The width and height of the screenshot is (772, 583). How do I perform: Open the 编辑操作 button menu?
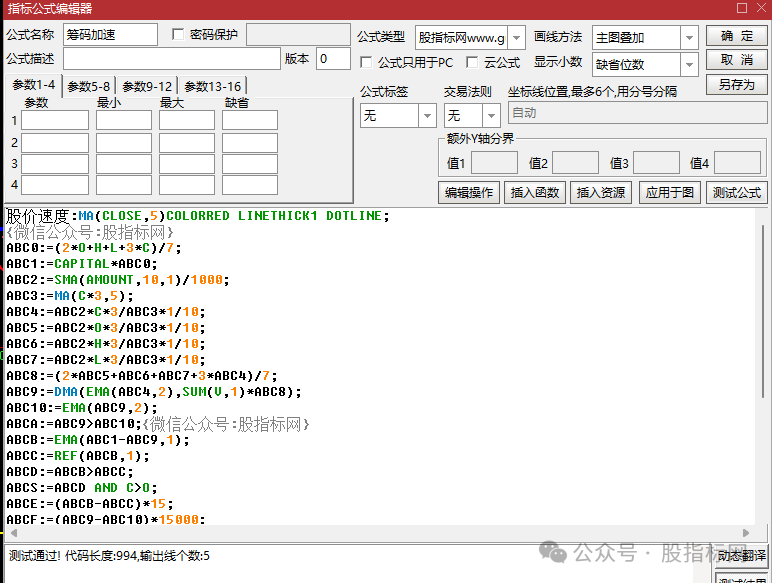coord(469,193)
